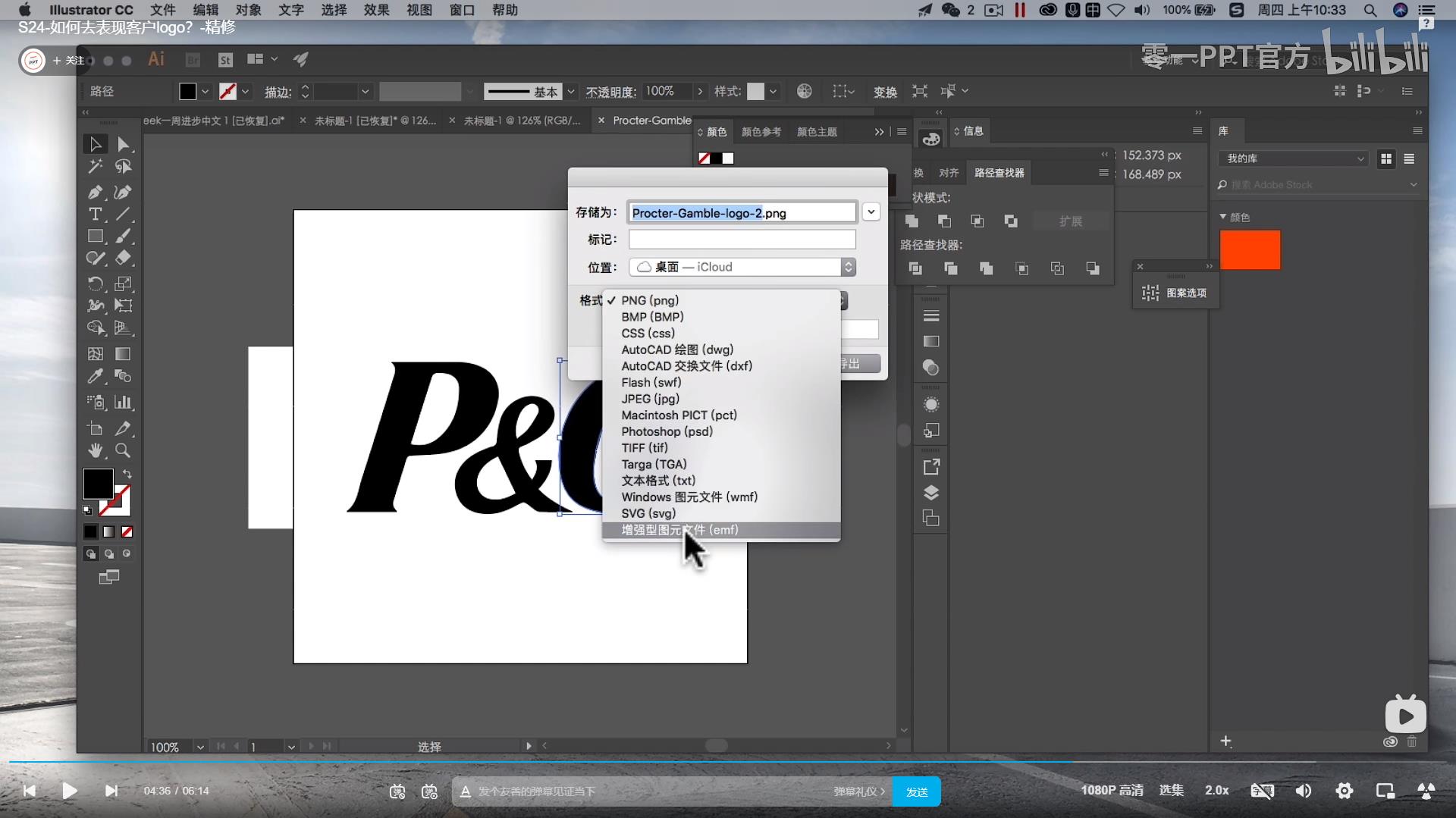
Task: Select the Pen tool
Action: pos(96,193)
